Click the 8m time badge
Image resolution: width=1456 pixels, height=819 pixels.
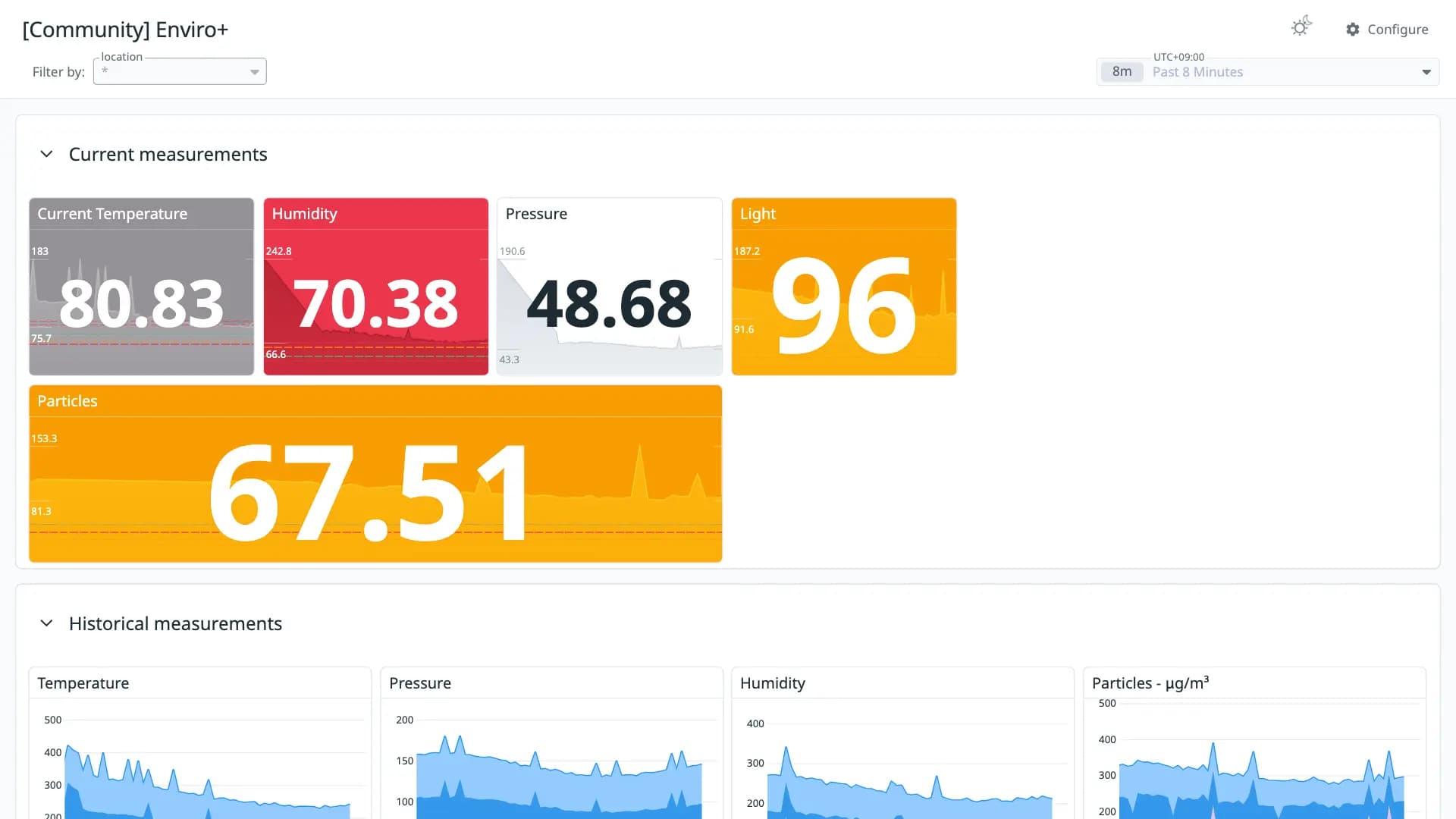1122,72
